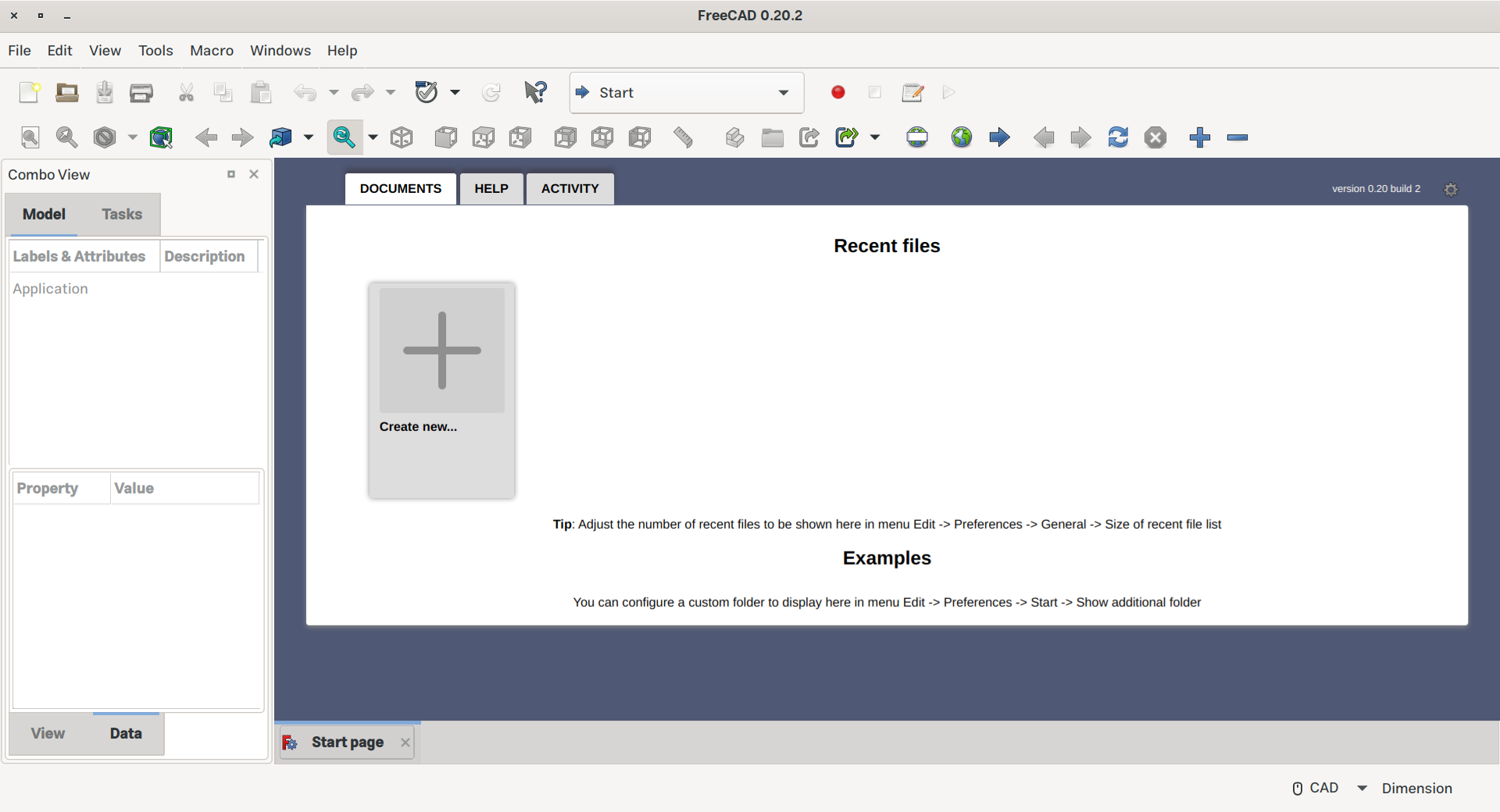
Task: Open the CAD navigation style dropdown
Action: pyautogui.click(x=1363, y=789)
